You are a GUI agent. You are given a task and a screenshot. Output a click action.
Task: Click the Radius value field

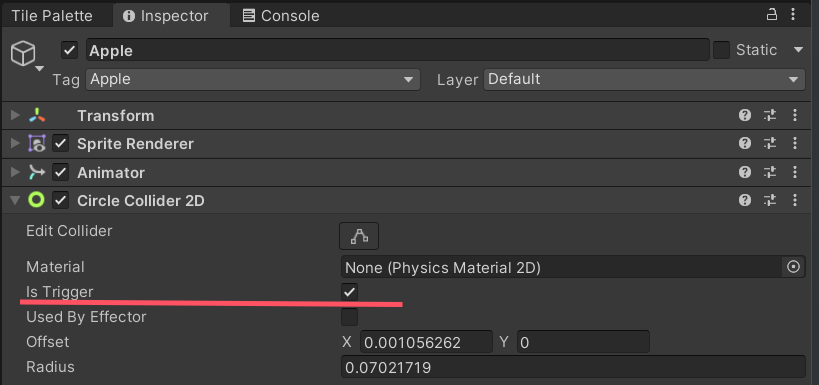[x=573, y=367]
